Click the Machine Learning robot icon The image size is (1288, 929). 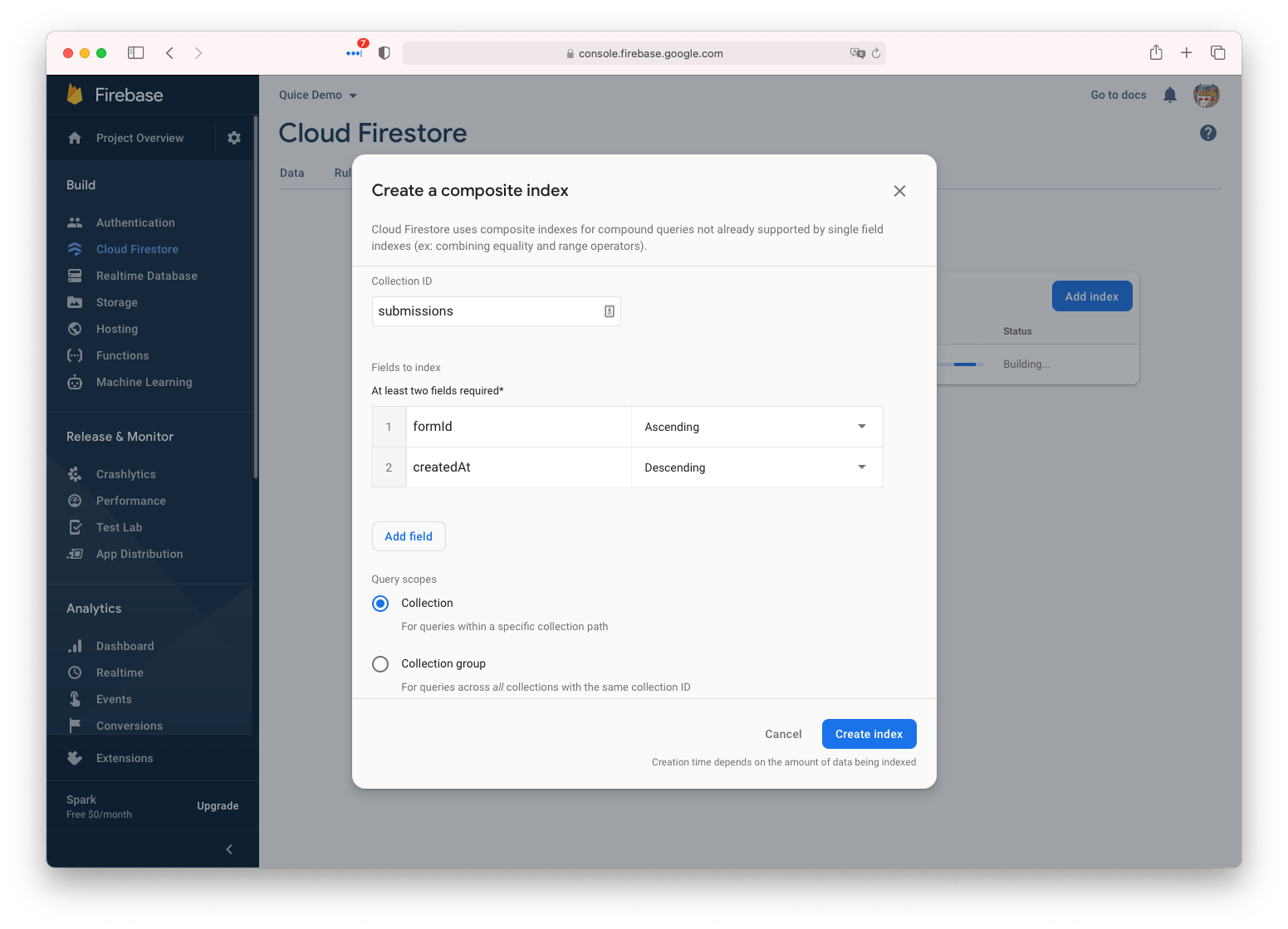[75, 382]
